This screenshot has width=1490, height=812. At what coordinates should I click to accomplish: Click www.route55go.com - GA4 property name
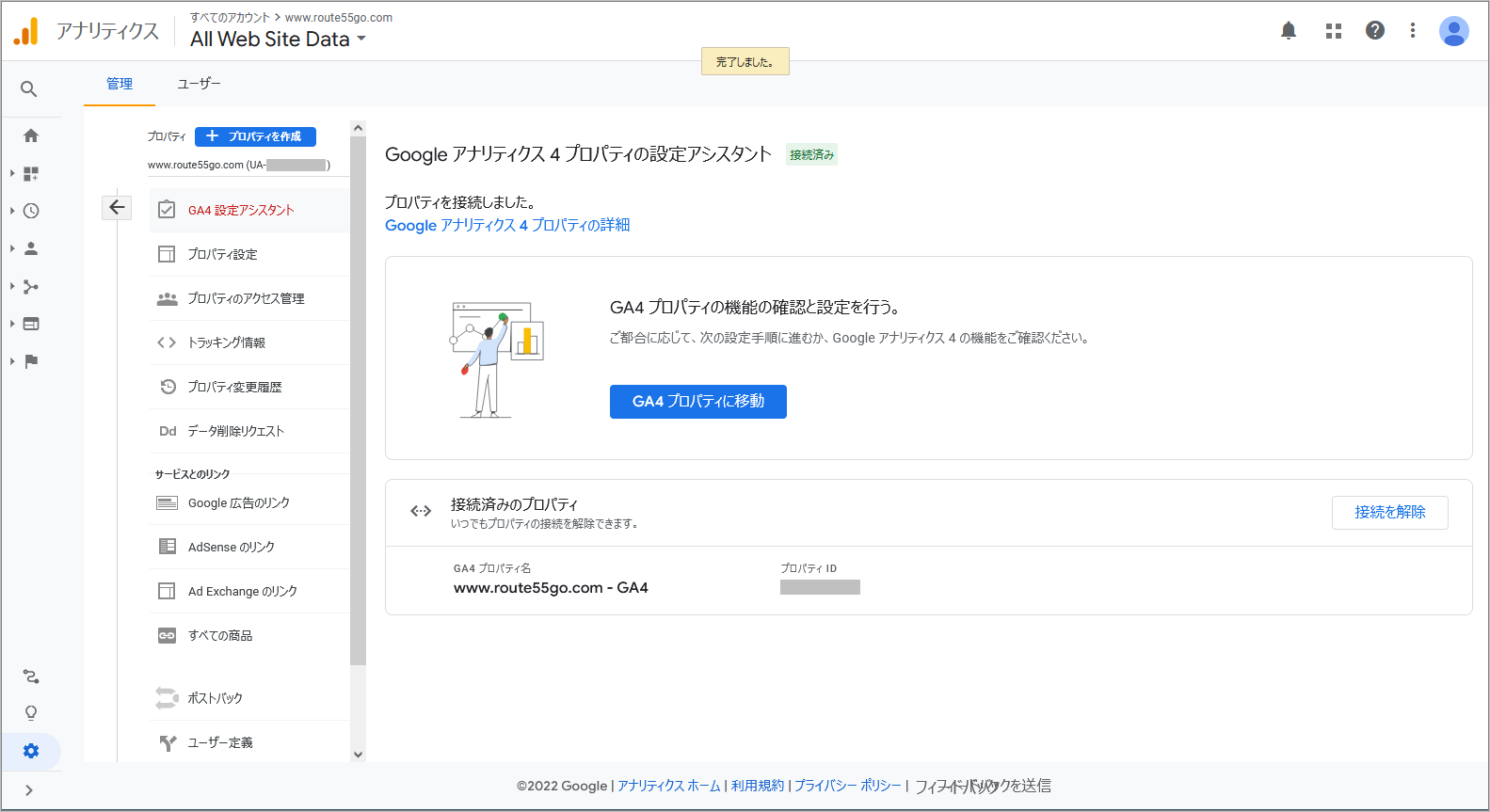[551, 588]
